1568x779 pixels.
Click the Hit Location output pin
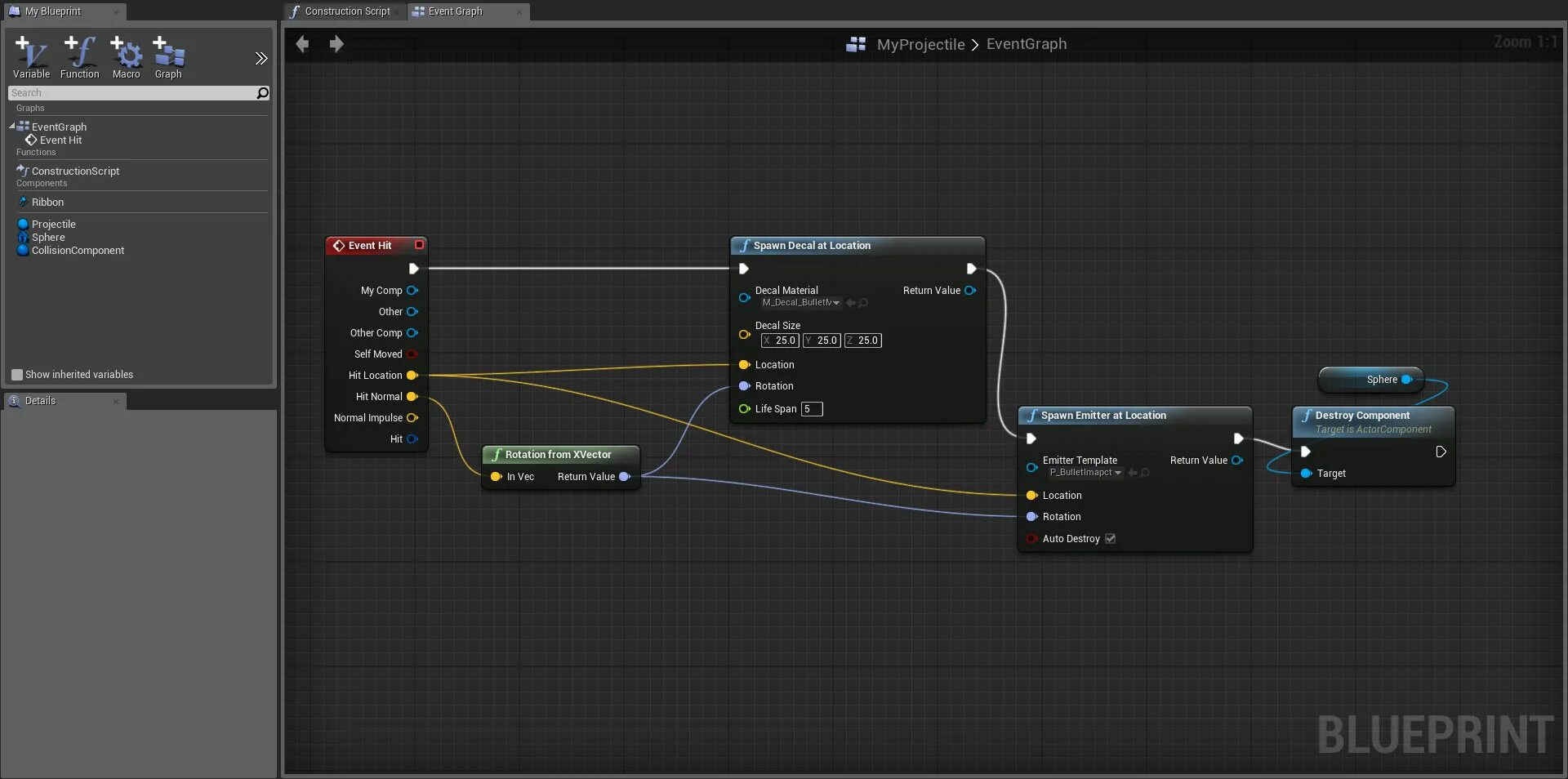(x=412, y=376)
